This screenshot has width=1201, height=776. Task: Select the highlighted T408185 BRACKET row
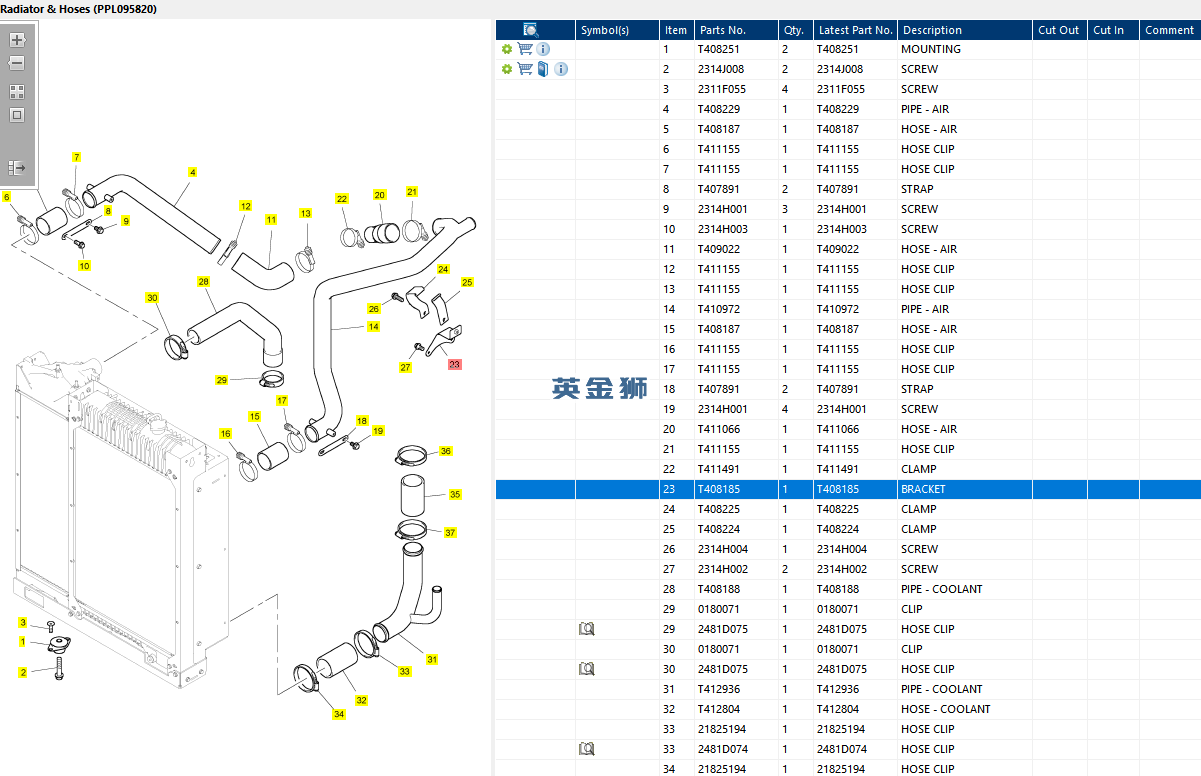click(848, 489)
